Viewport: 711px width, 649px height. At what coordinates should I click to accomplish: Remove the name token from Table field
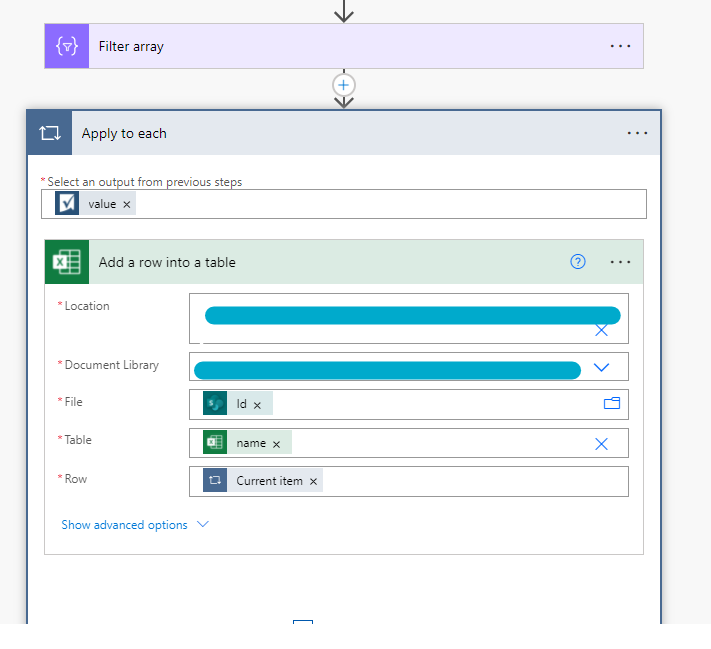[x=277, y=443]
